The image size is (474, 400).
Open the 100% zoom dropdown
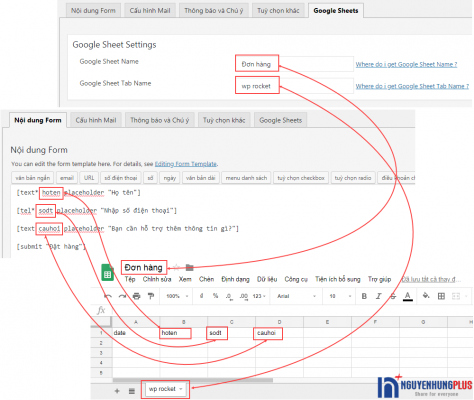[178, 296]
